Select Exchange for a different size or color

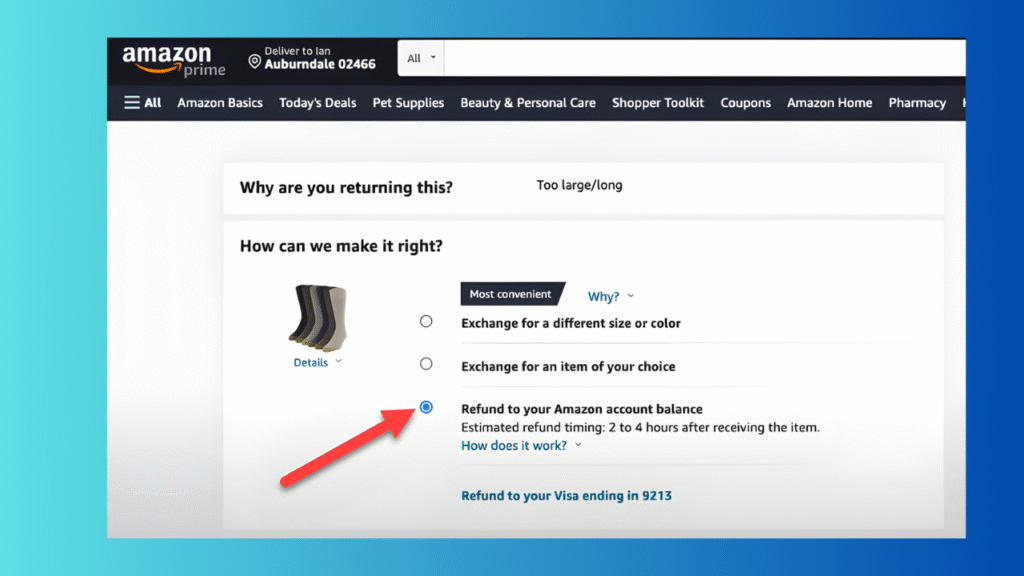426,321
